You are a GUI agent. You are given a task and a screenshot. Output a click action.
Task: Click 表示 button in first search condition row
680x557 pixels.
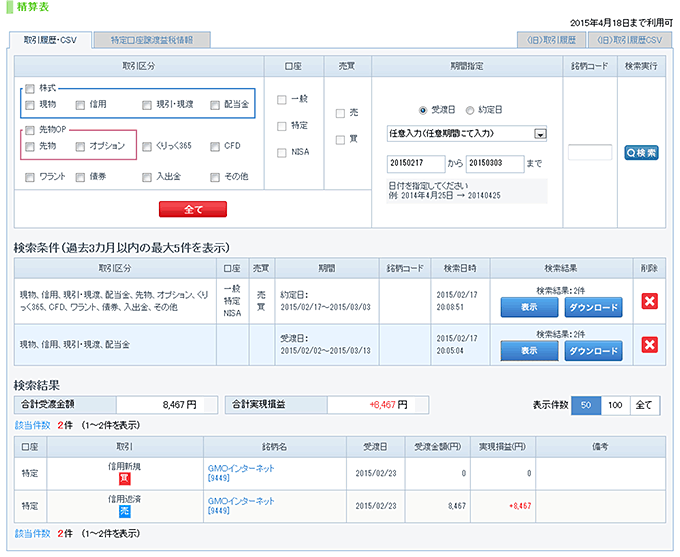(x=529, y=307)
